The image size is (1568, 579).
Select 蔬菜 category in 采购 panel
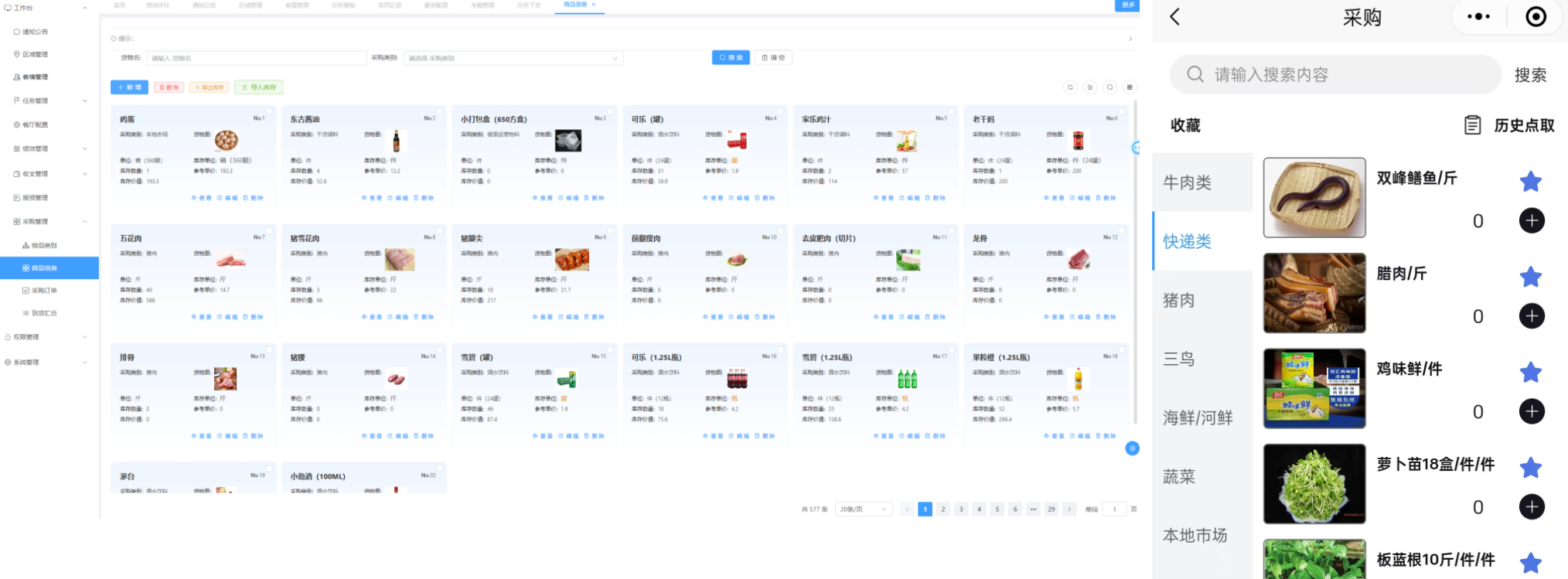point(1202,476)
